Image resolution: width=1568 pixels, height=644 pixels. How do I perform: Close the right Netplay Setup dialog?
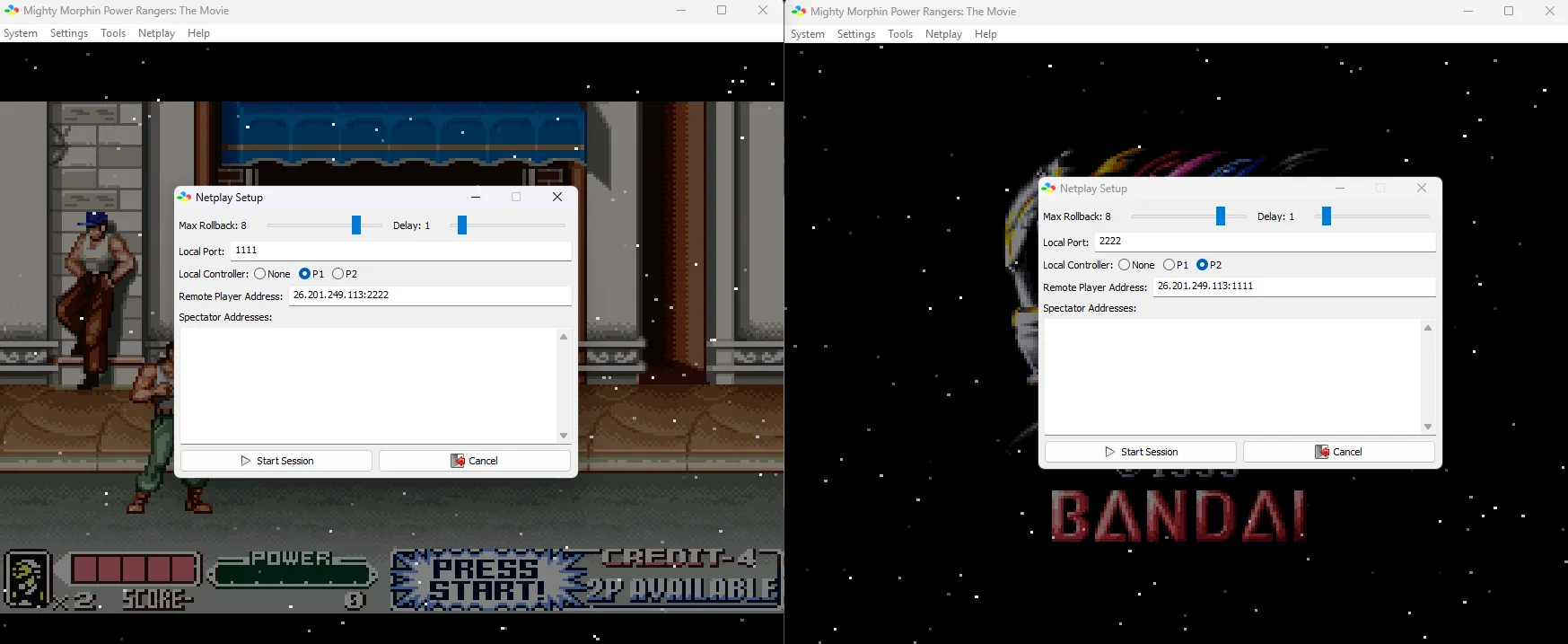[1422, 189]
